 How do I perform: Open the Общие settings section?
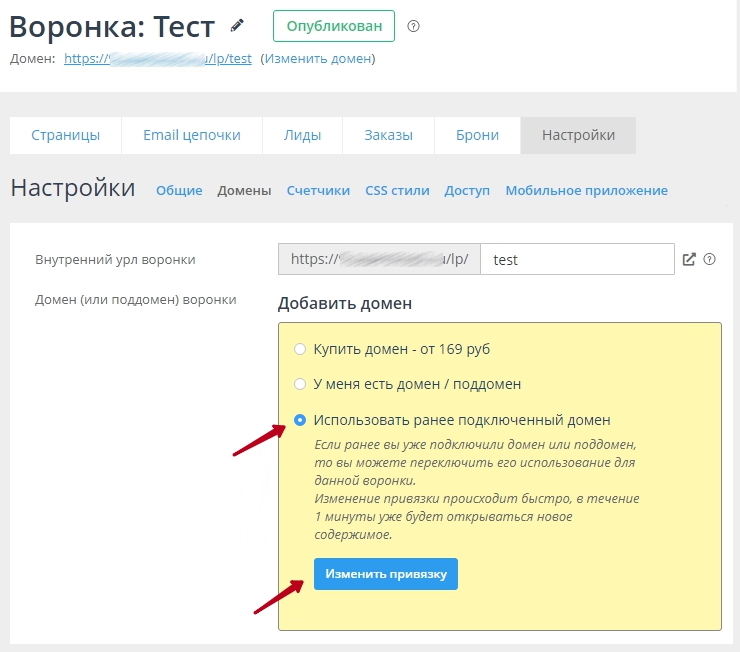click(x=179, y=190)
